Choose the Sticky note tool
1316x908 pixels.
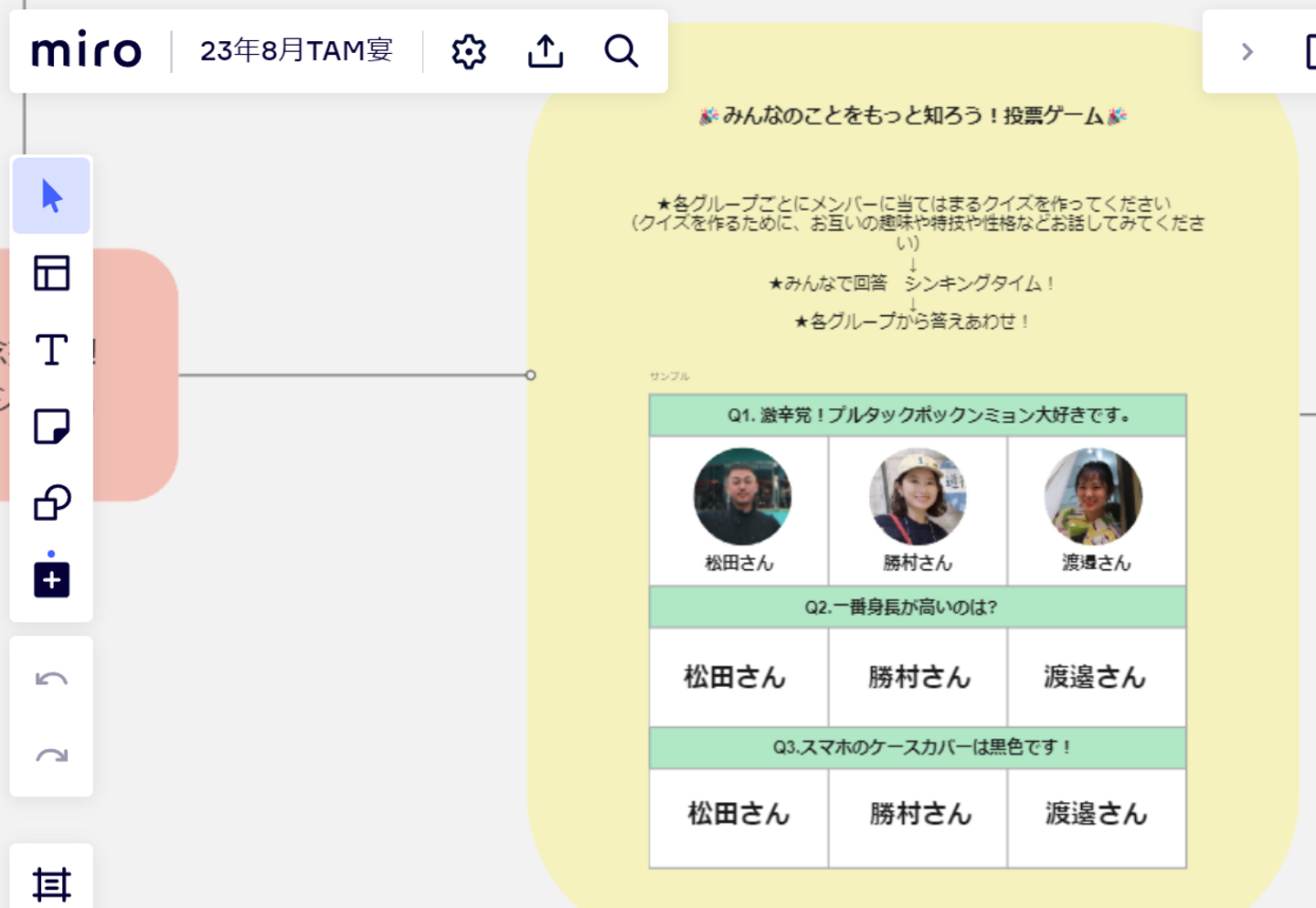[x=51, y=427]
